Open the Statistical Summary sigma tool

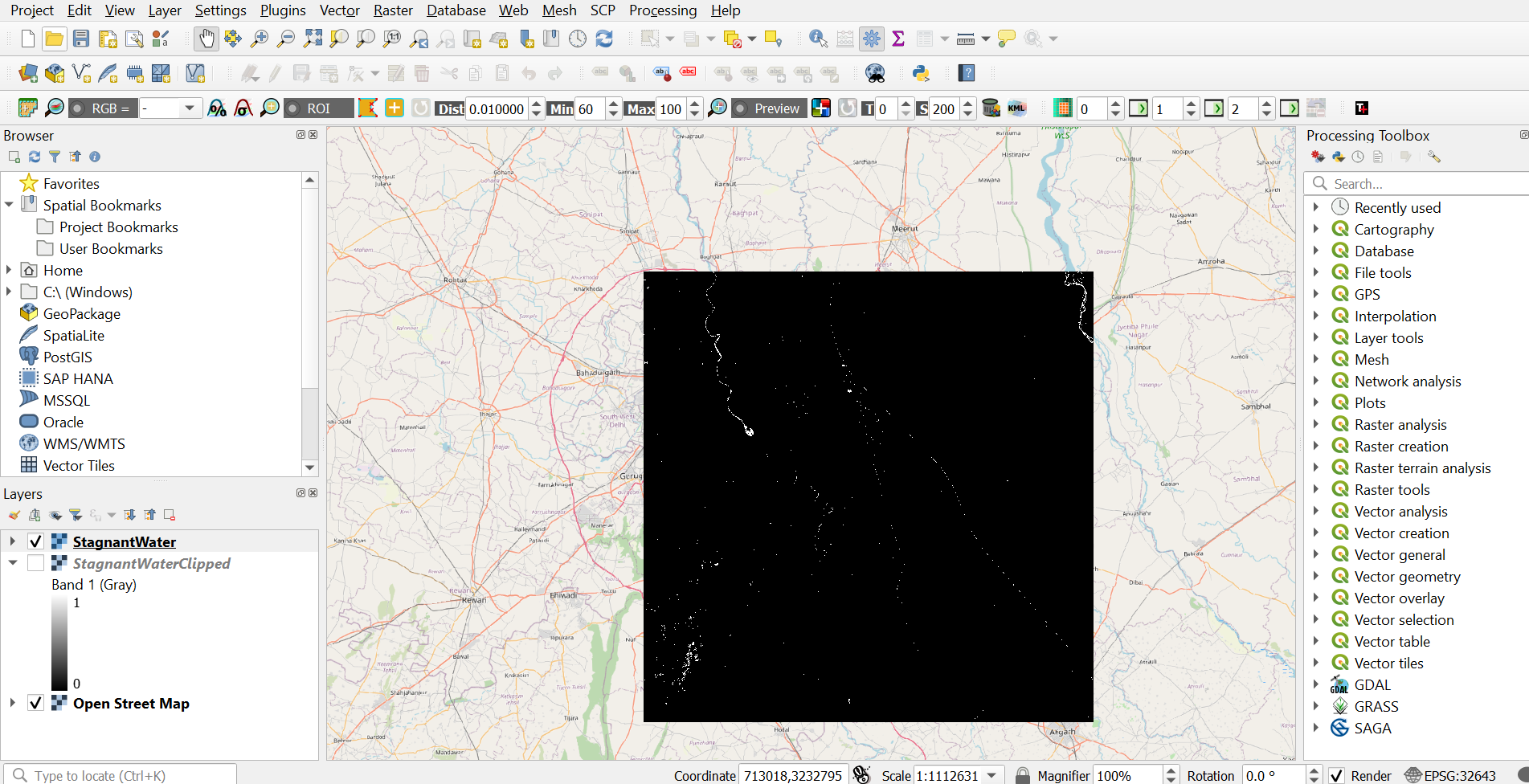tap(898, 39)
